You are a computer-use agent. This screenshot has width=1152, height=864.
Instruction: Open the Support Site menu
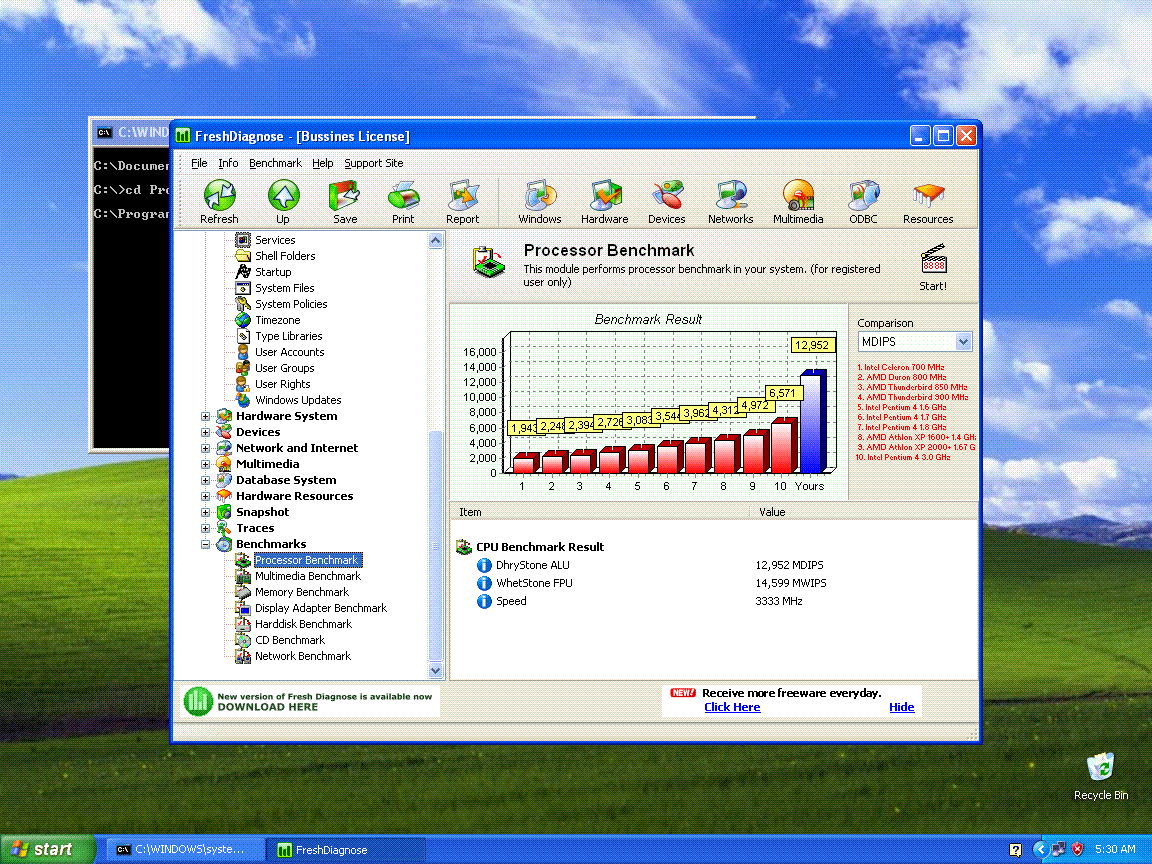pyautogui.click(x=374, y=163)
